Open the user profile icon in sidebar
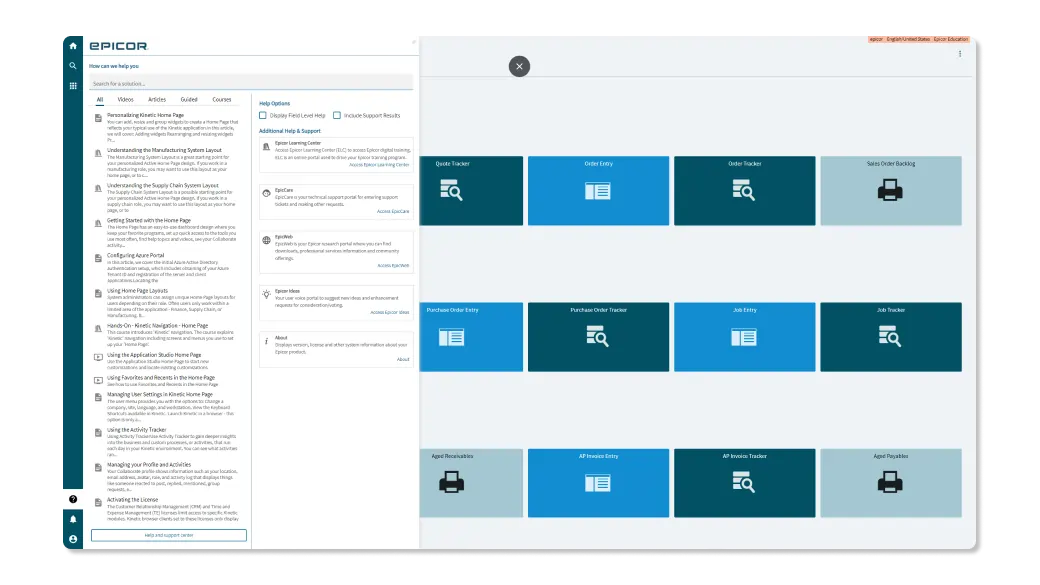The image size is (1040, 585). point(73,539)
